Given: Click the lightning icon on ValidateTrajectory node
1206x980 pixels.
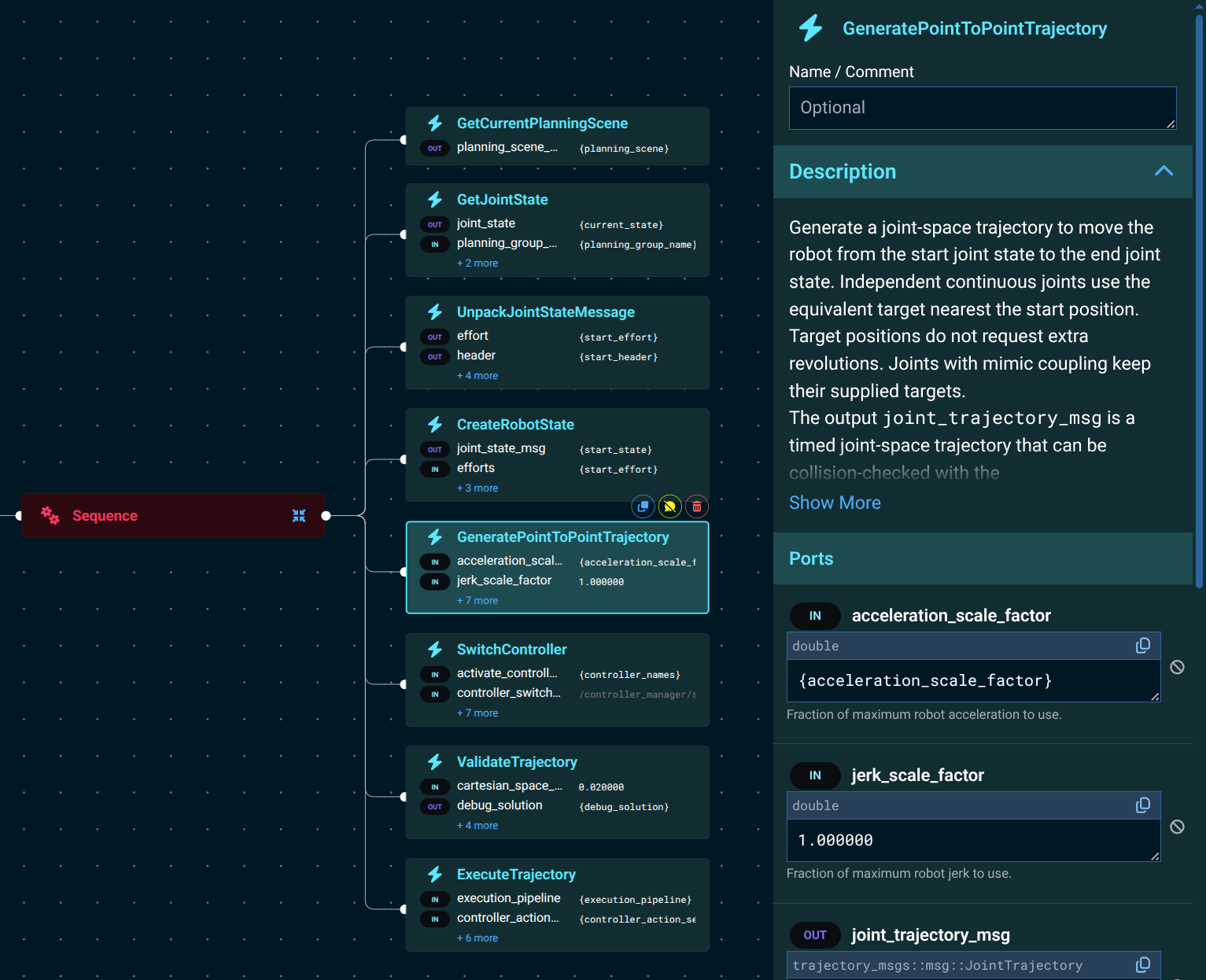Looking at the screenshot, I should tap(435, 762).
